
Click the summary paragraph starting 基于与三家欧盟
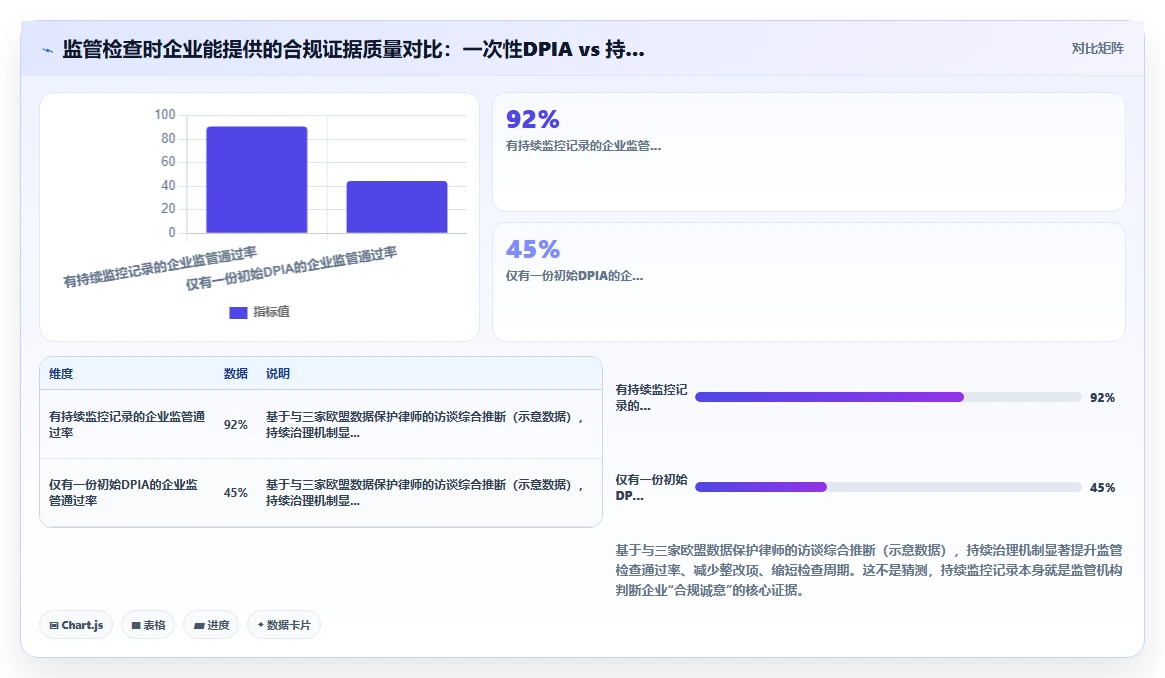tap(869, 570)
